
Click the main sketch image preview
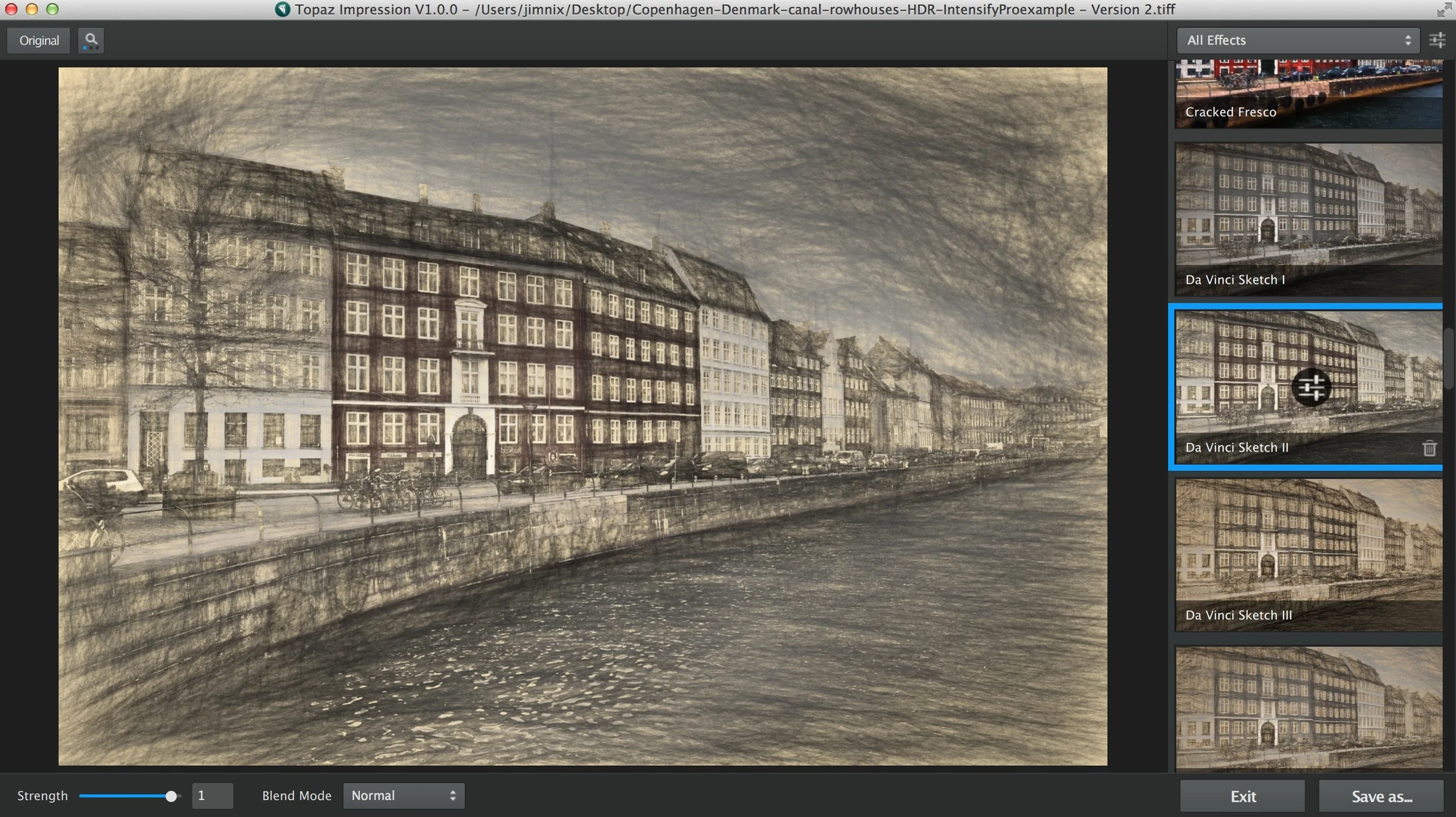coord(582,416)
